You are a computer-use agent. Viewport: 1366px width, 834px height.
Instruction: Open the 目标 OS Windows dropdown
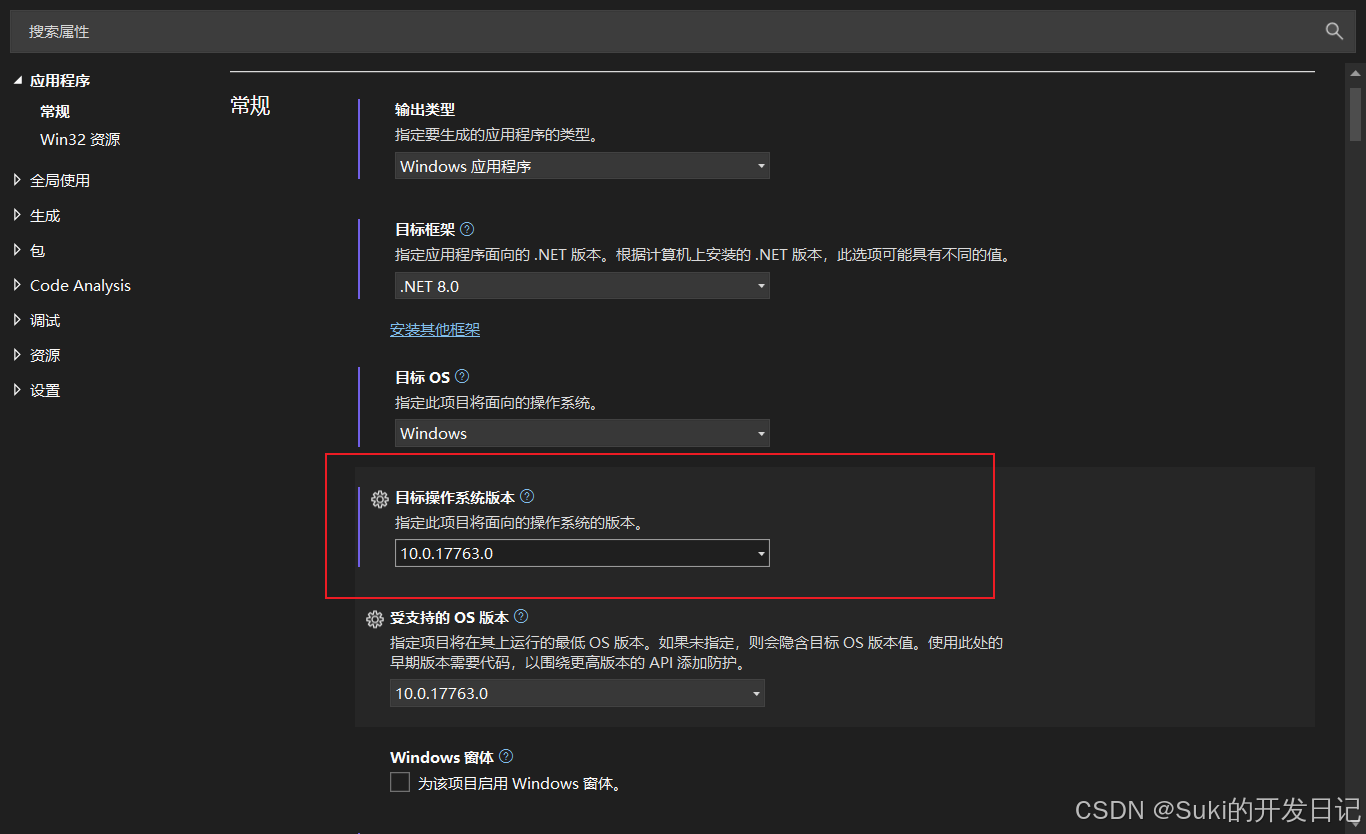coord(761,433)
